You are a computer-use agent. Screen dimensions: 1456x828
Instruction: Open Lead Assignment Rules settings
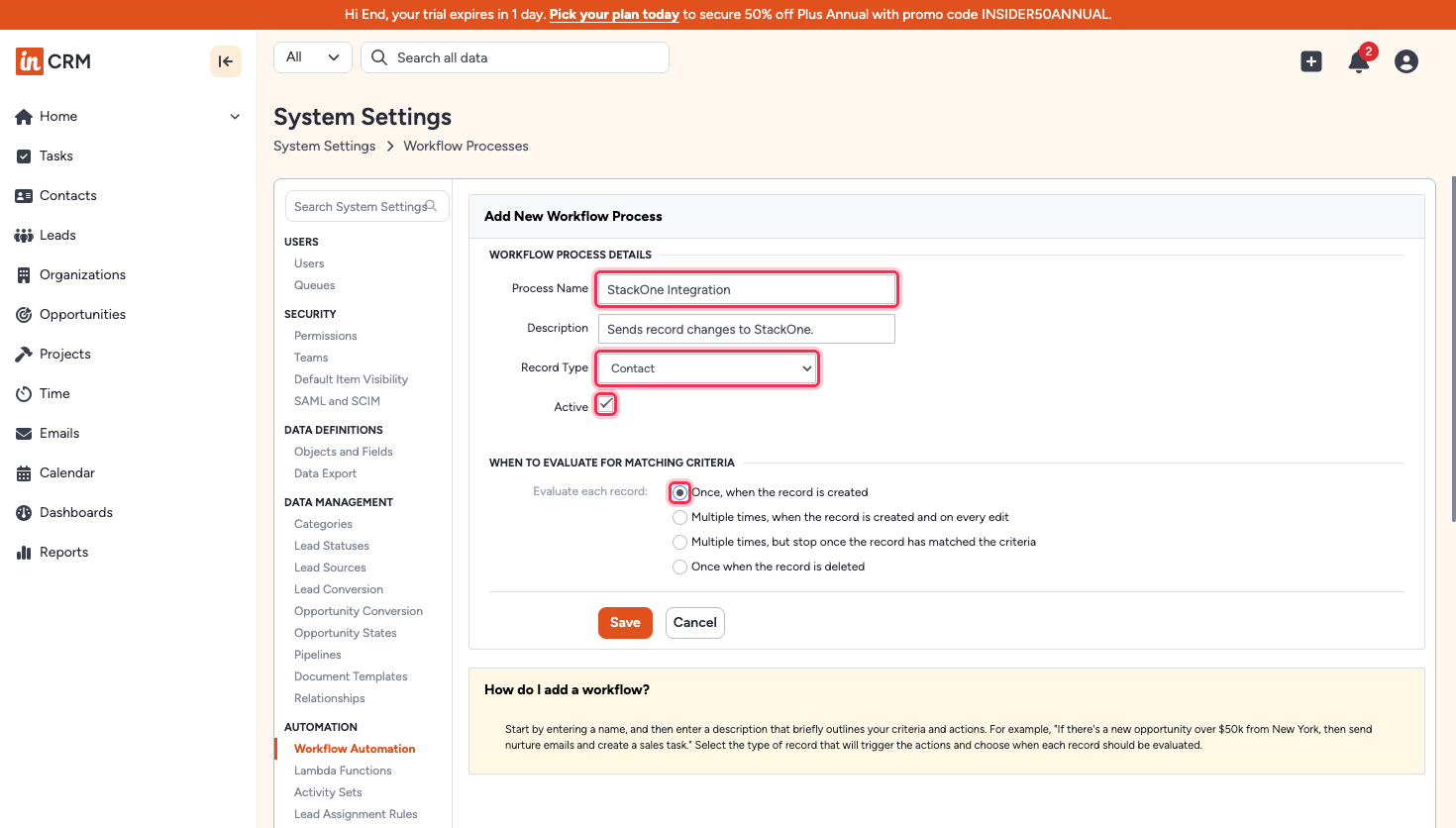[356, 814]
